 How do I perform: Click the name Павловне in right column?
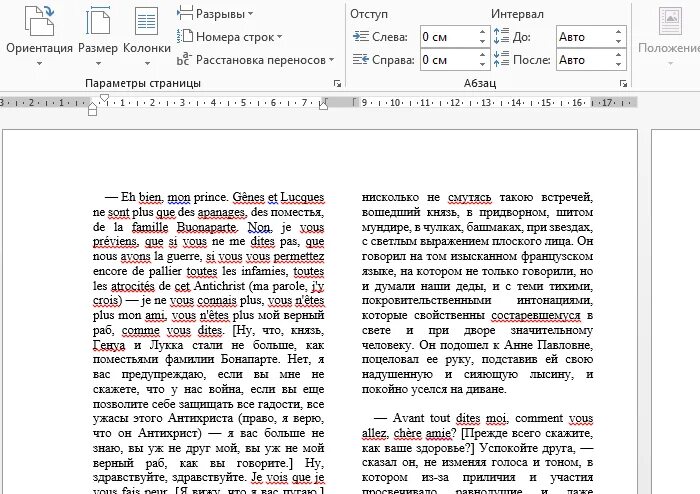pos(565,345)
